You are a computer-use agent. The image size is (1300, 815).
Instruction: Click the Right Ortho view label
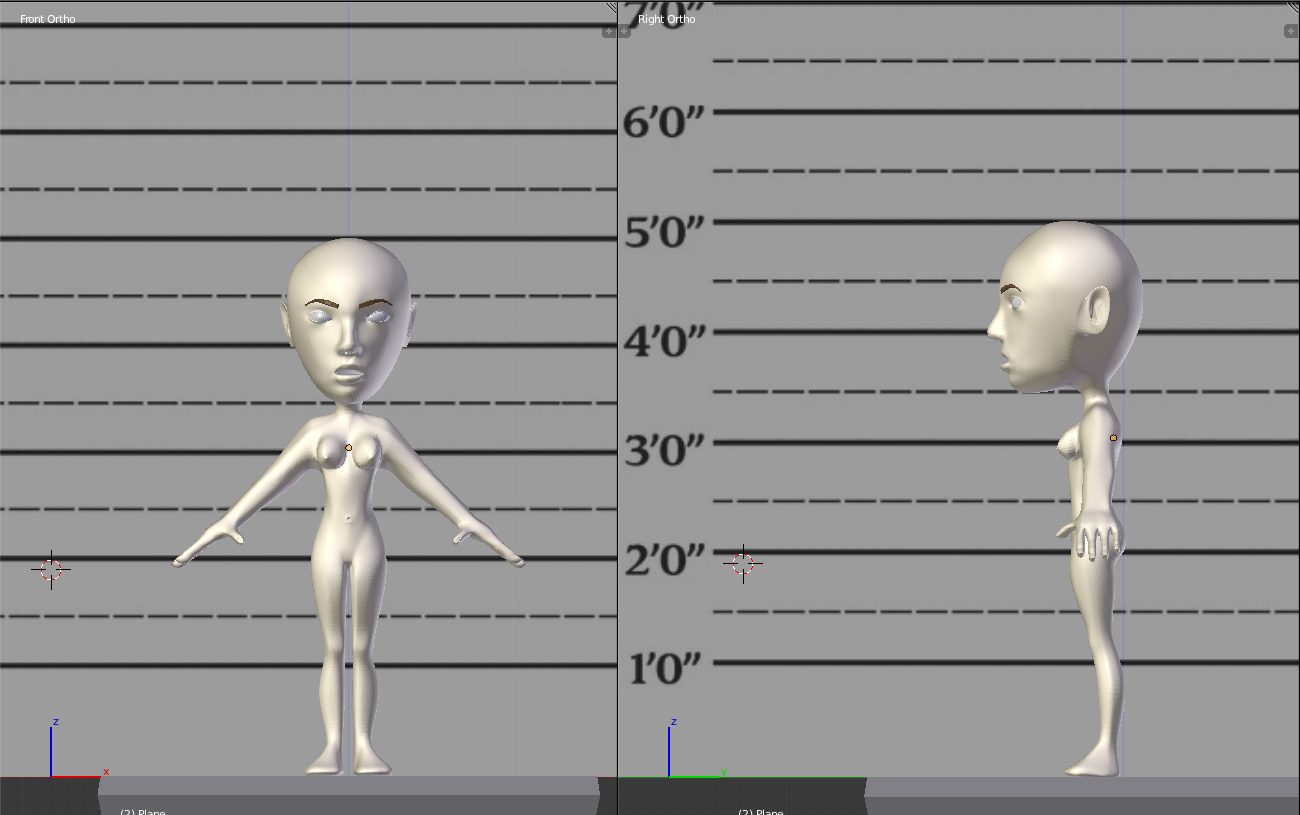point(666,19)
